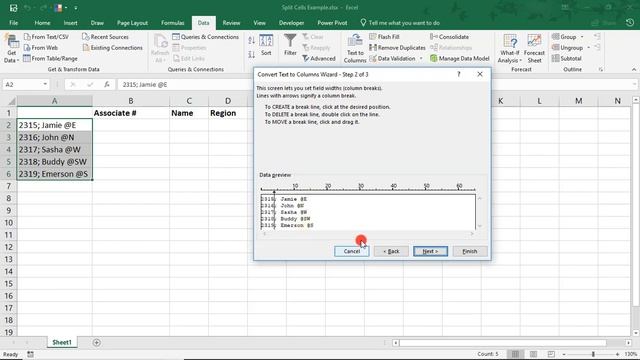Switch to Page Layout view in status bar

(x=533, y=354)
